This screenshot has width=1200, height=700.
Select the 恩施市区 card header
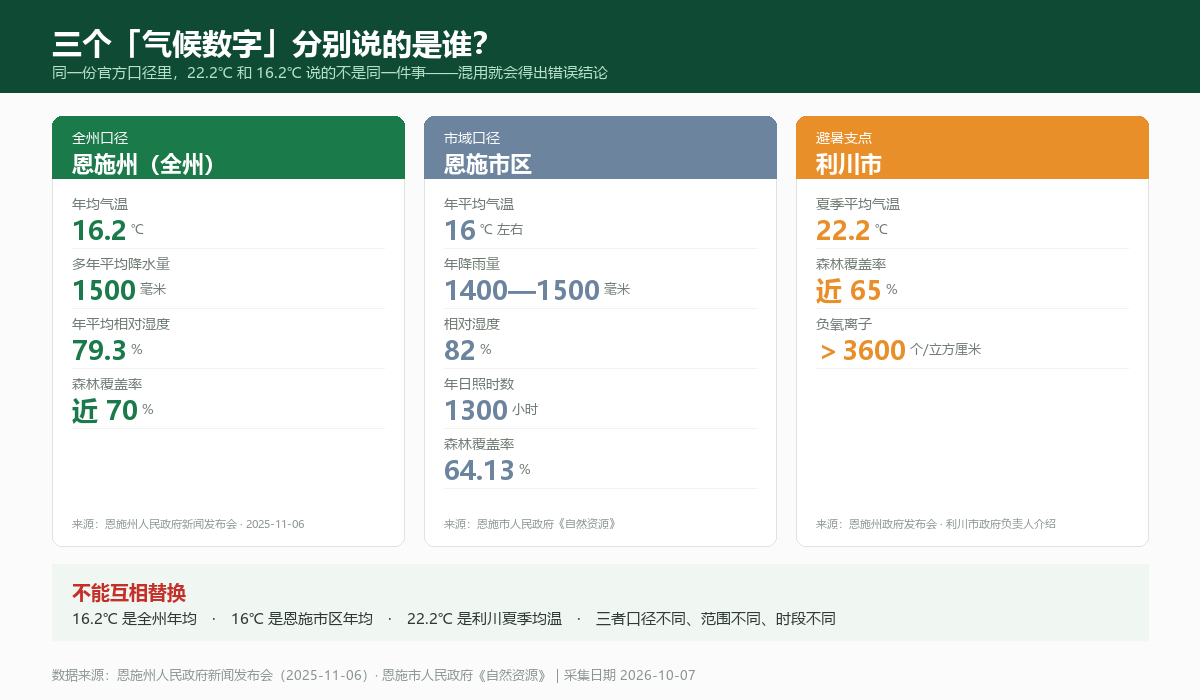click(600, 148)
